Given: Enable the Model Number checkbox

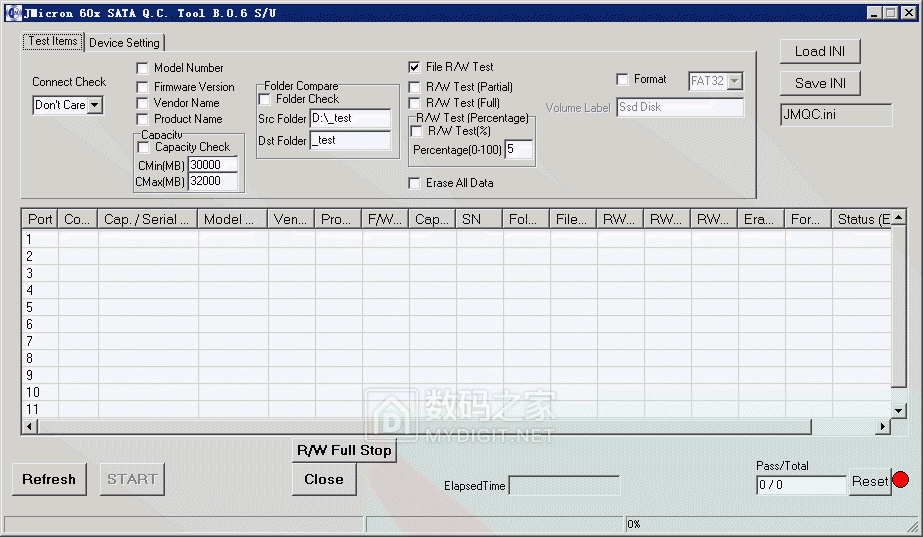Looking at the screenshot, I should pyautogui.click(x=142, y=68).
